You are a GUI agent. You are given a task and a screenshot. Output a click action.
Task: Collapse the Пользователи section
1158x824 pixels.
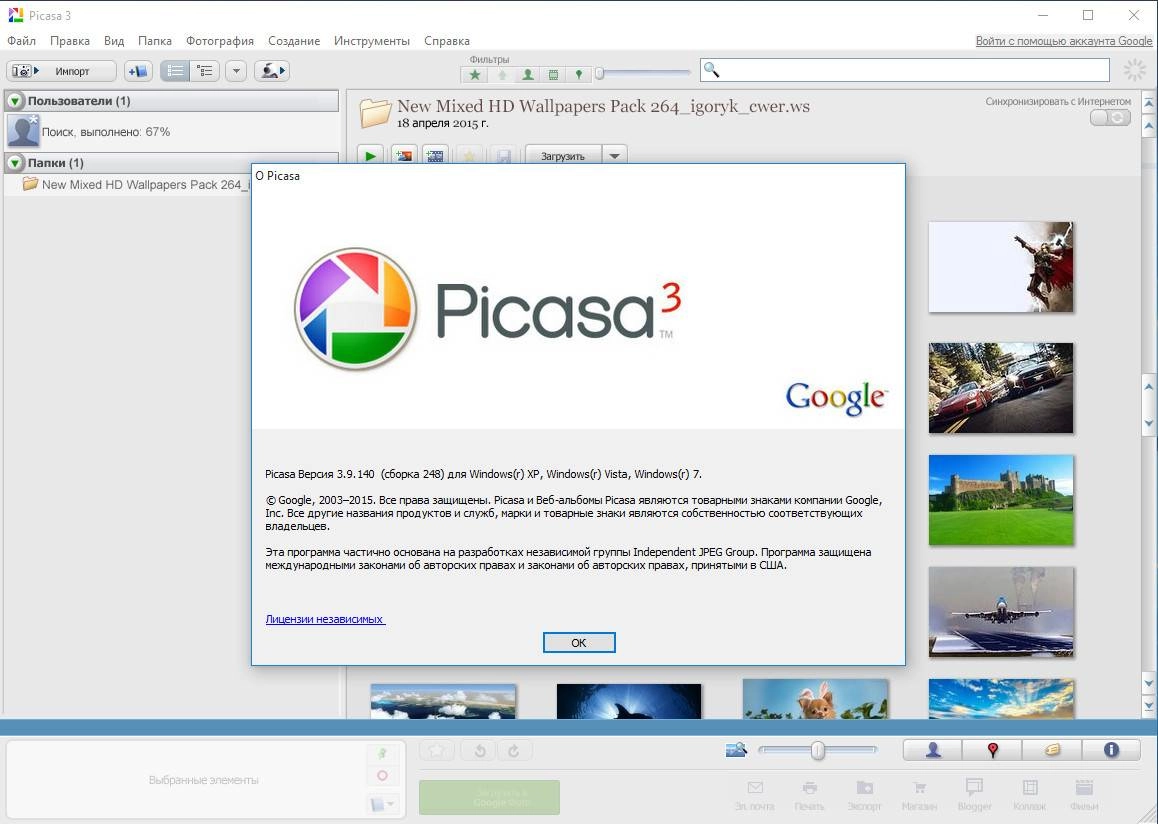point(15,101)
